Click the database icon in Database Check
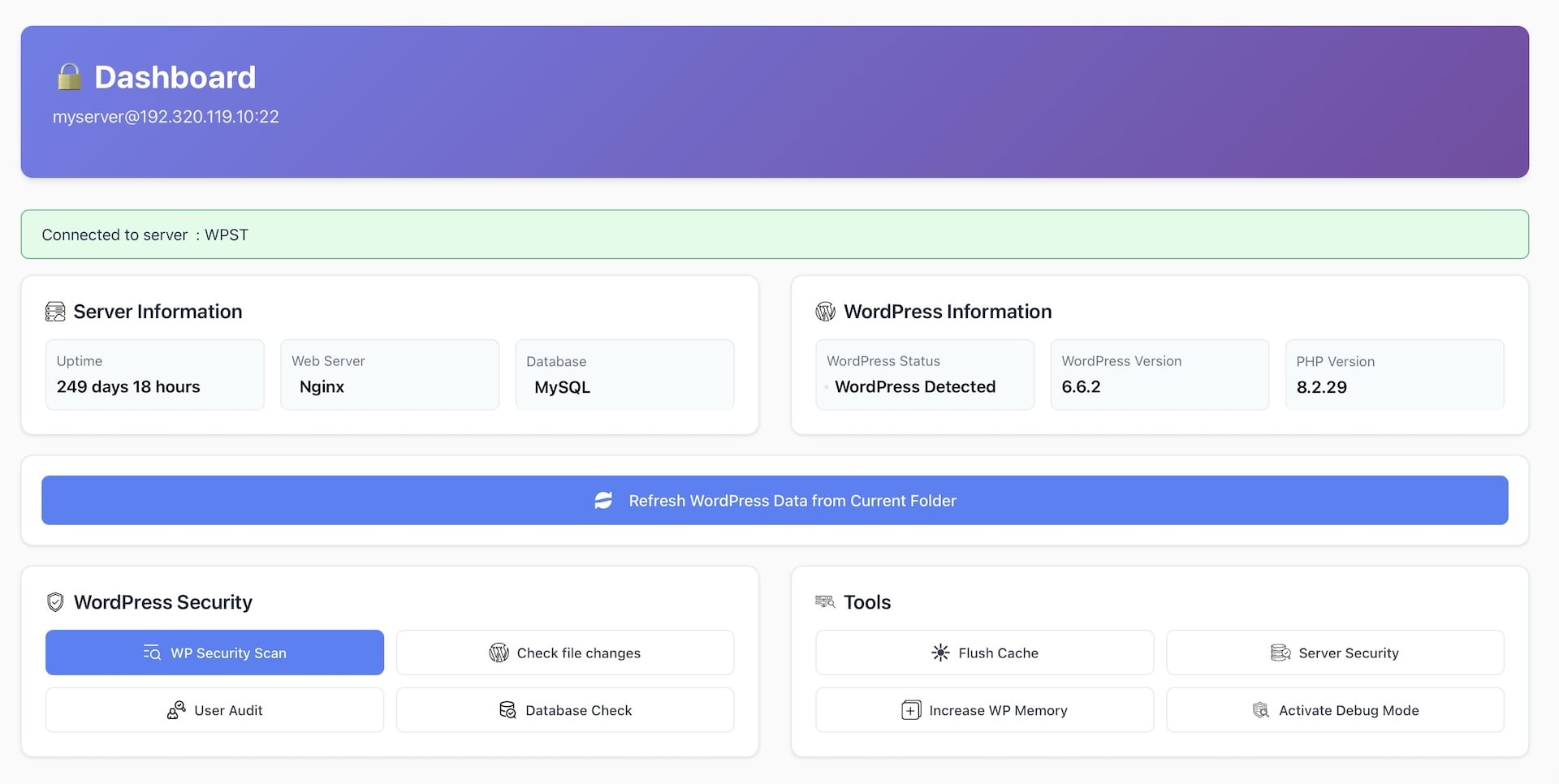 507,710
